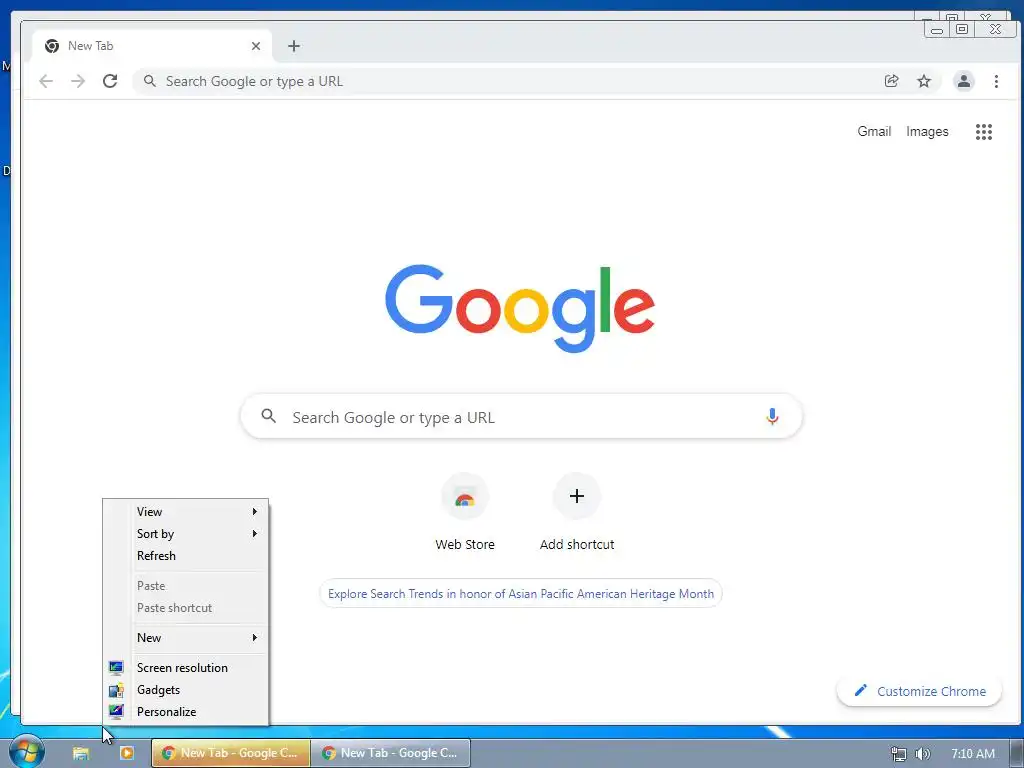The width and height of the screenshot is (1024, 768).
Task: Click the network tray icon
Action: 899,754
